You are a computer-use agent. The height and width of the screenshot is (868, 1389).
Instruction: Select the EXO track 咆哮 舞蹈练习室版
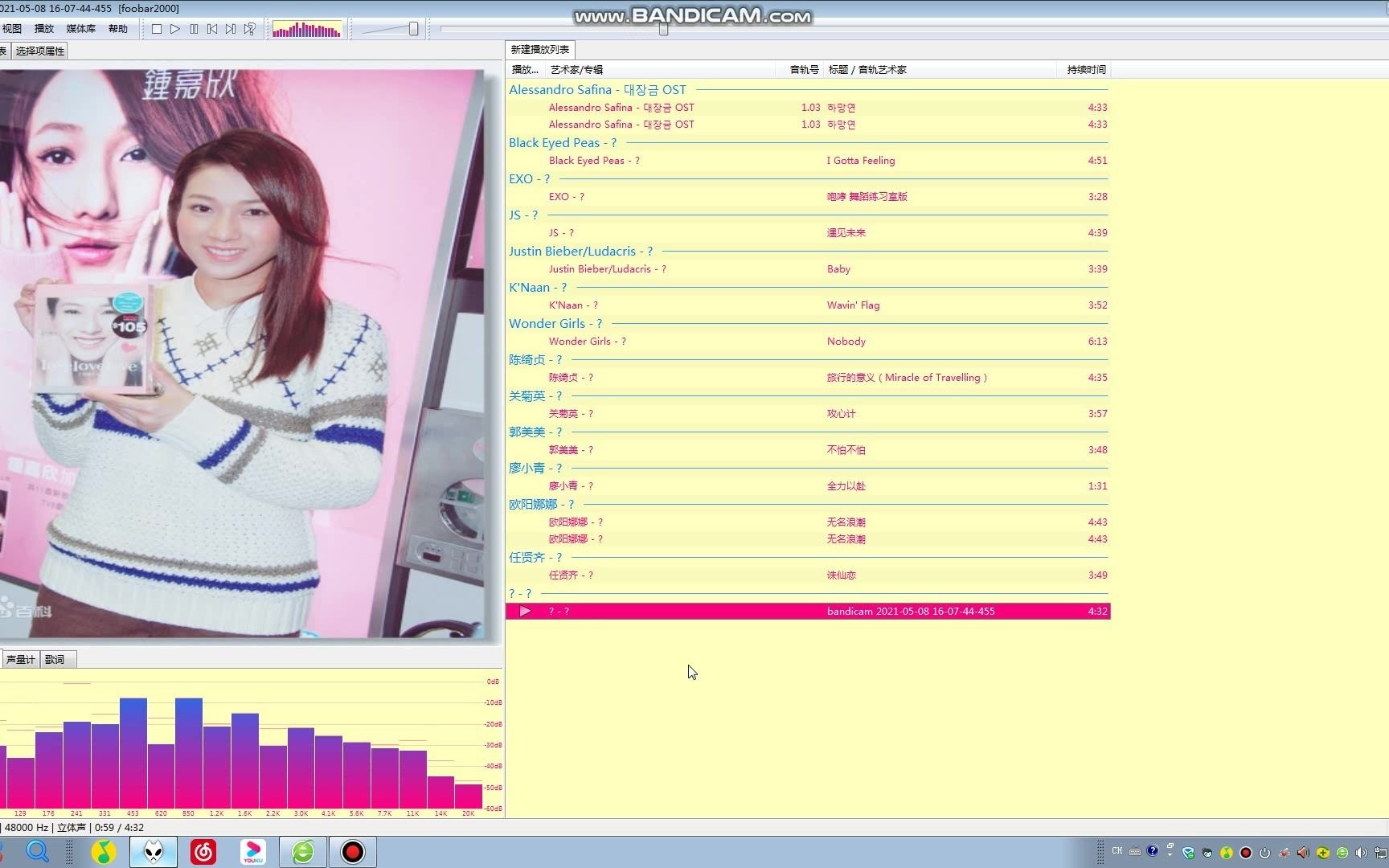808,197
